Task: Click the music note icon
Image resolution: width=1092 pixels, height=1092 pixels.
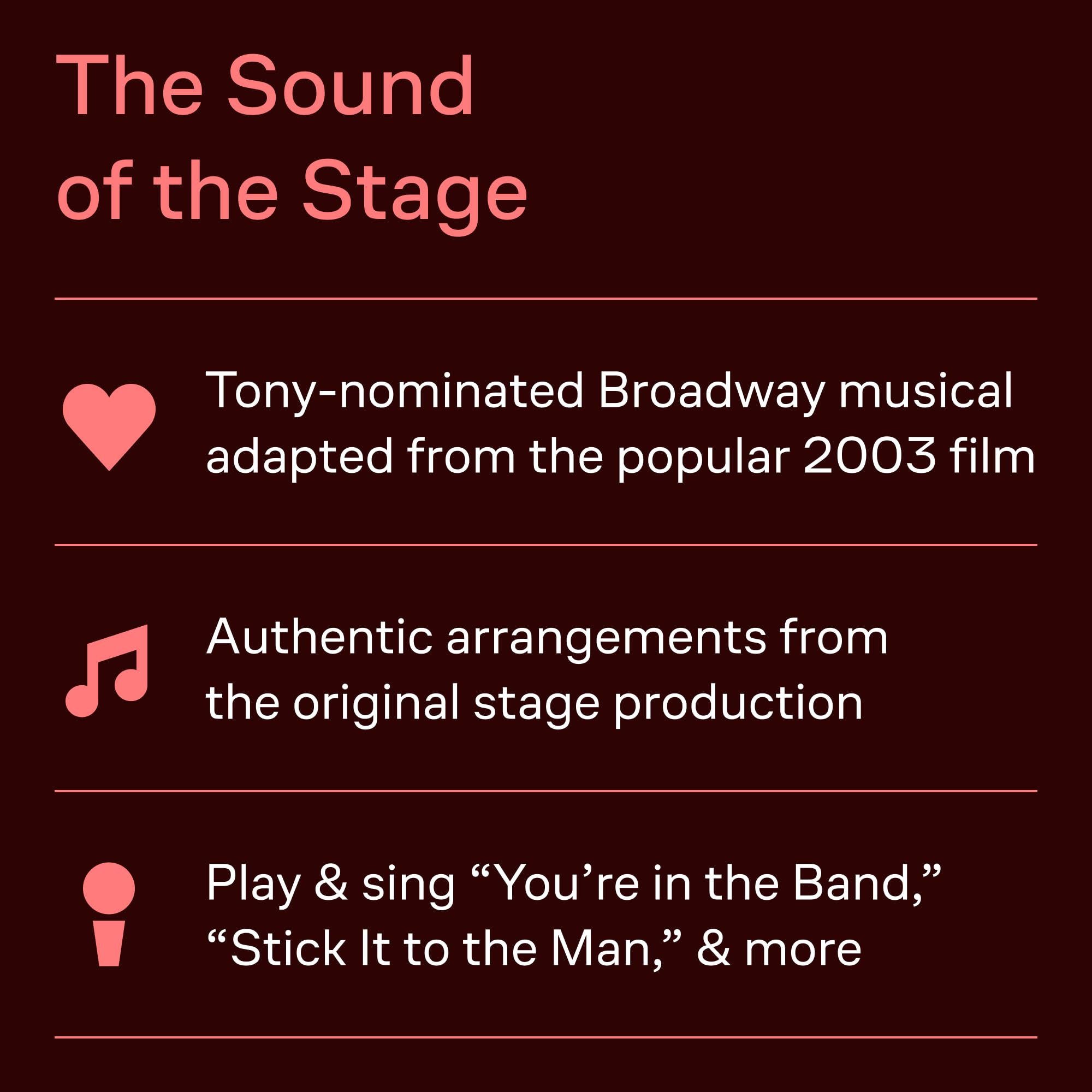Action: pos(108,670)
